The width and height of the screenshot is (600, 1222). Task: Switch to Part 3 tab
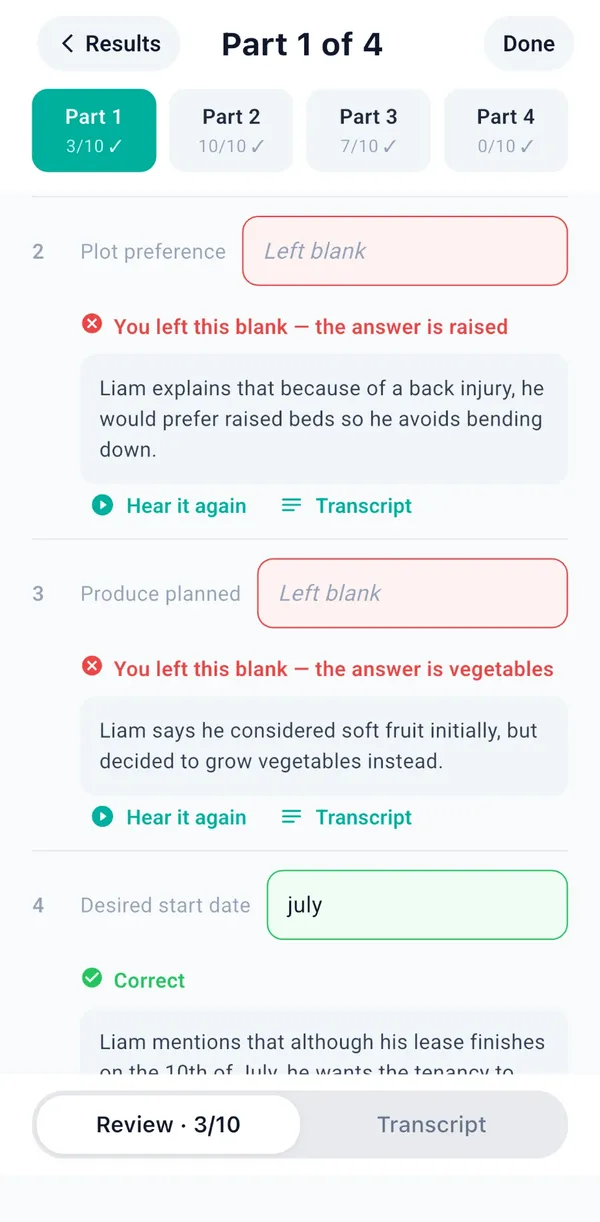[368, 130]
